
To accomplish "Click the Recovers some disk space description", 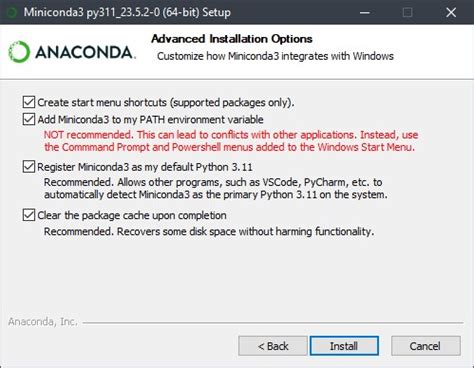I will pos(209,231).
